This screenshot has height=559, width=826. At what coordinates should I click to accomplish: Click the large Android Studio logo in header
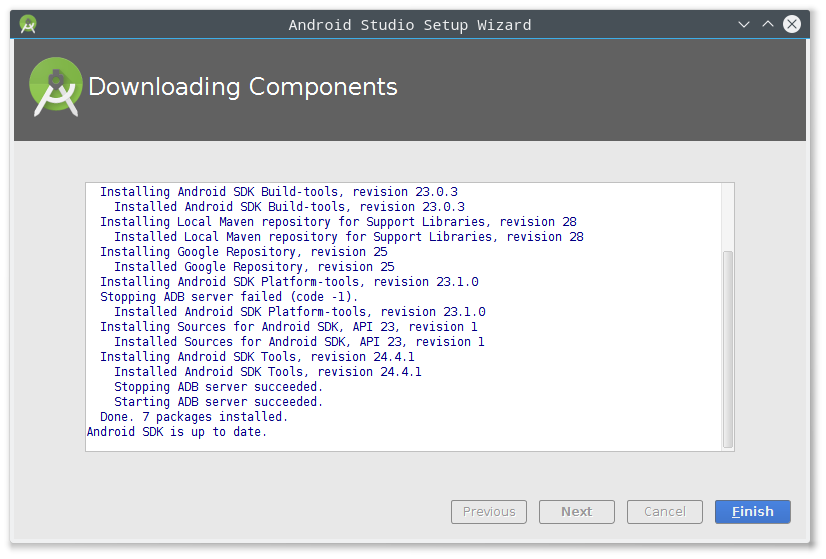coord(55,86)
